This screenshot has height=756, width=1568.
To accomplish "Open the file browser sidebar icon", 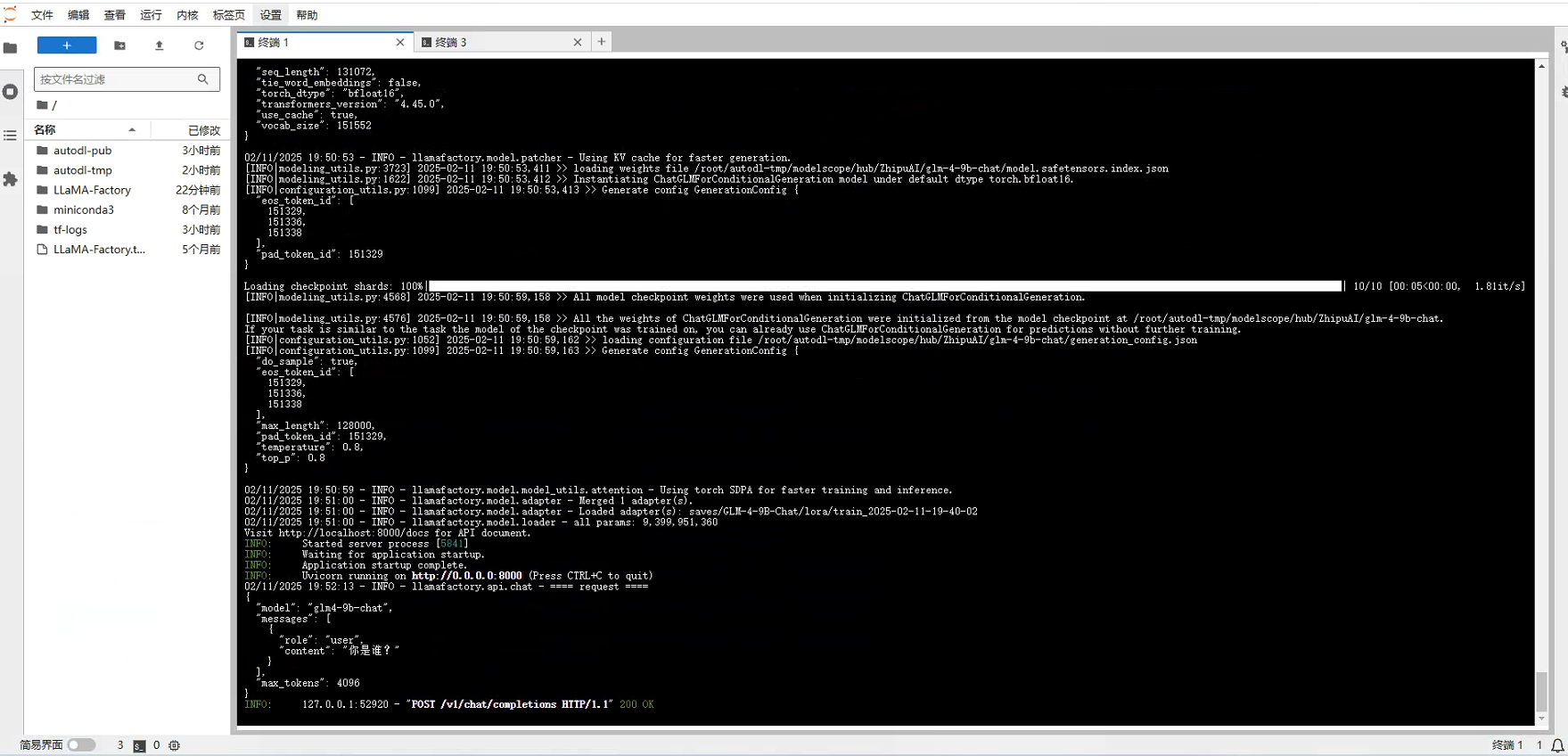I will [x=11, y=48].
